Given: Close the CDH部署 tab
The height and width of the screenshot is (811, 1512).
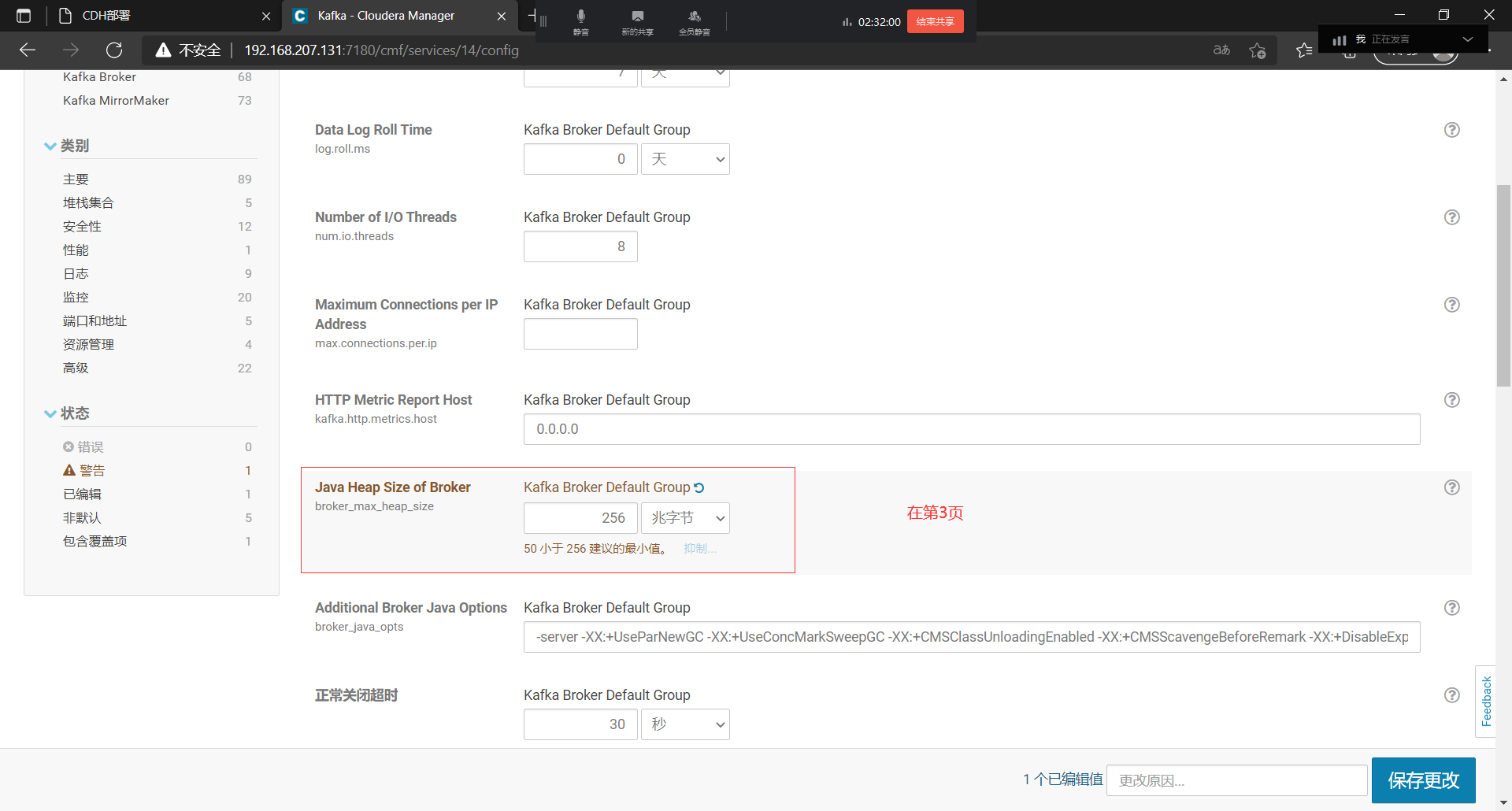Looking at the screenshot, I should click(266, 16).
